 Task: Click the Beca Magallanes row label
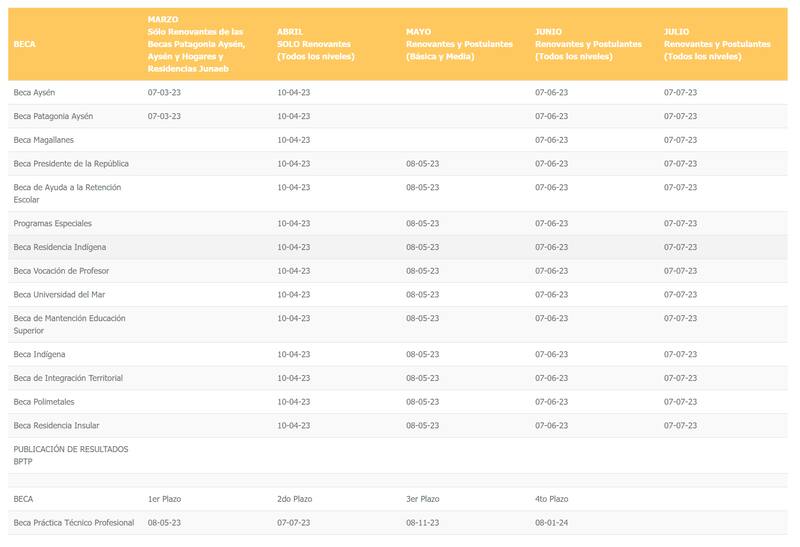(x=45, y=140)
